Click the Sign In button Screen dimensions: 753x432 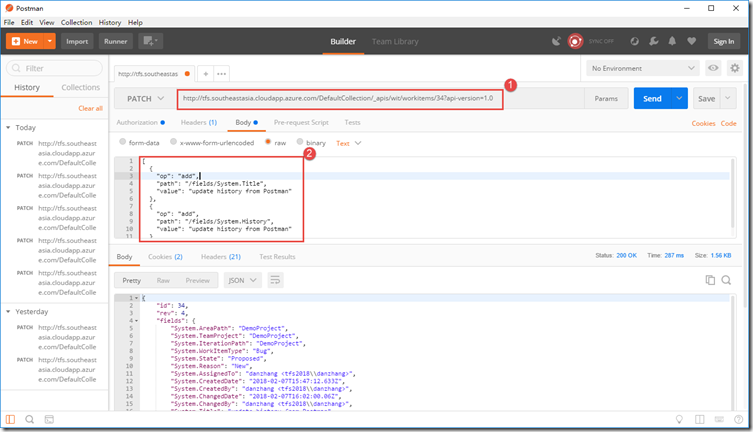click(724, 41)
